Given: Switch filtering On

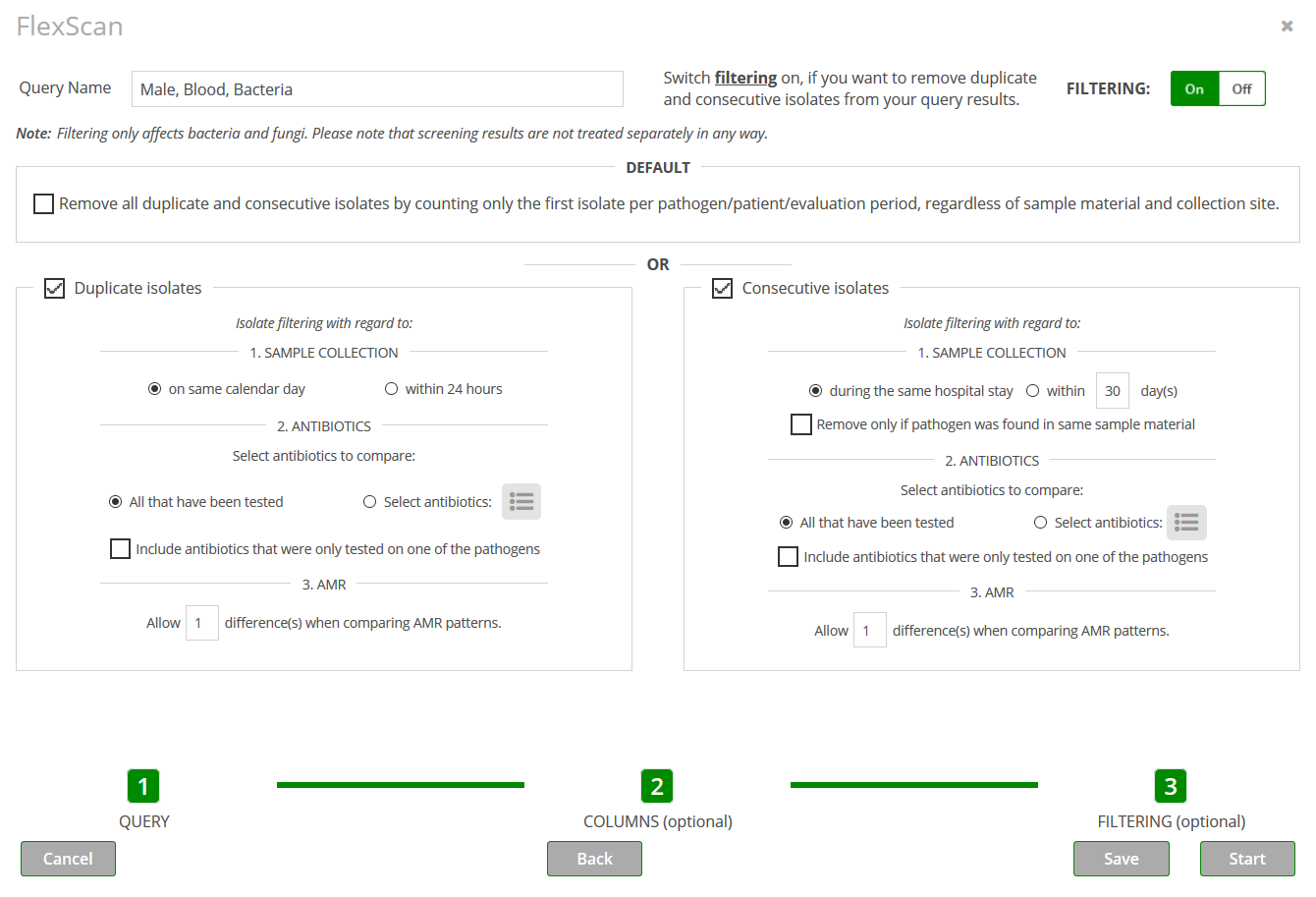Looking at the screenshot, I should click(1194, 88).
